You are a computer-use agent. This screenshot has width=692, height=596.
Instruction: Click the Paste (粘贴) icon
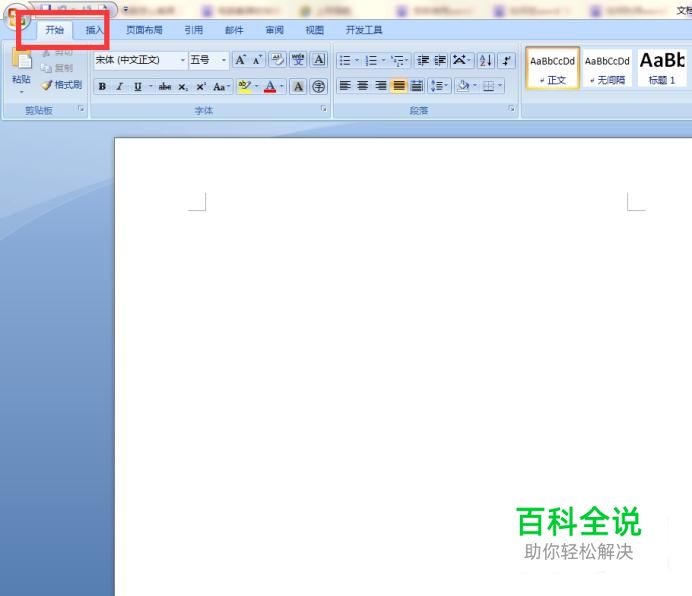[21, 60]
